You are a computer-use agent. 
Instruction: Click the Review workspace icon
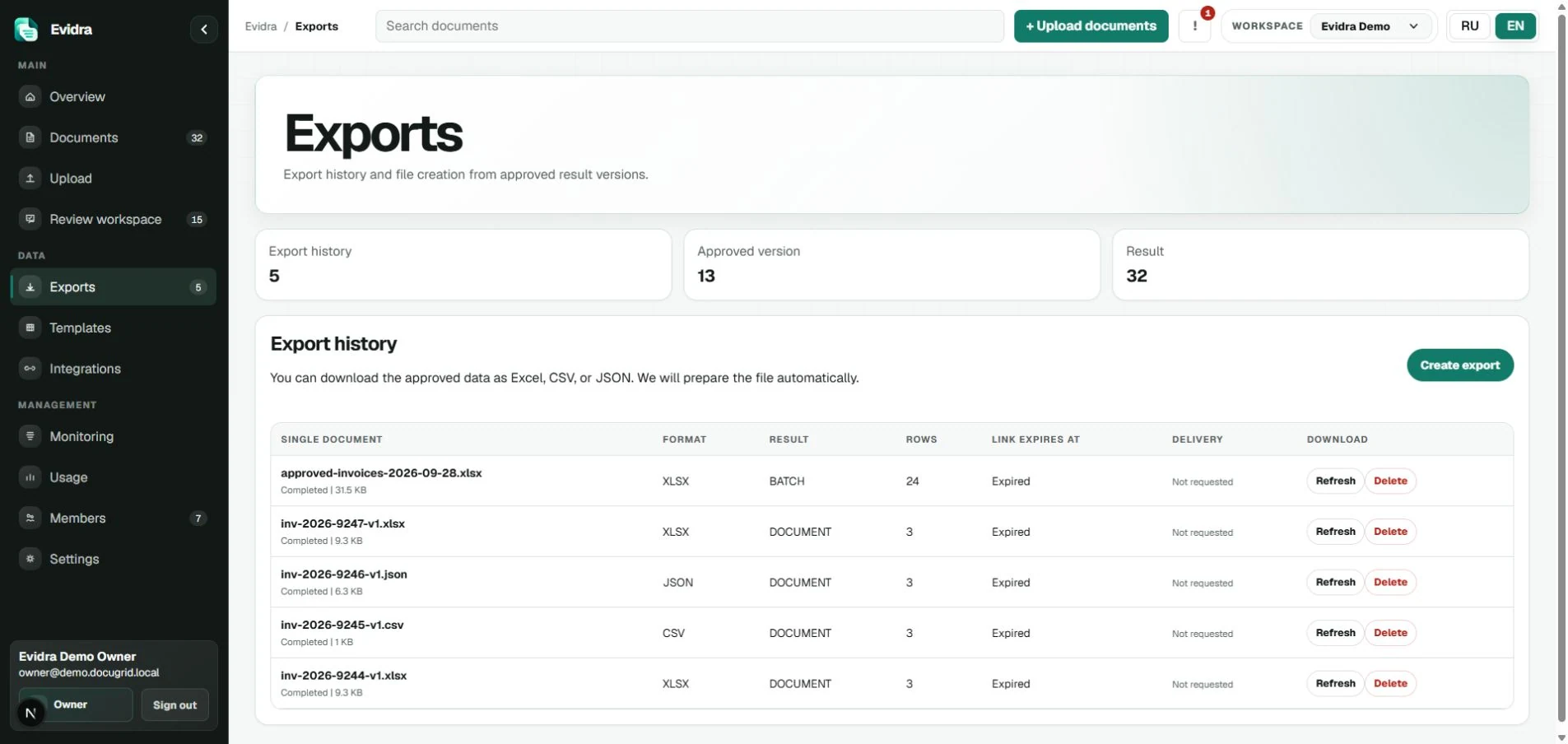[x=30, y=219]
